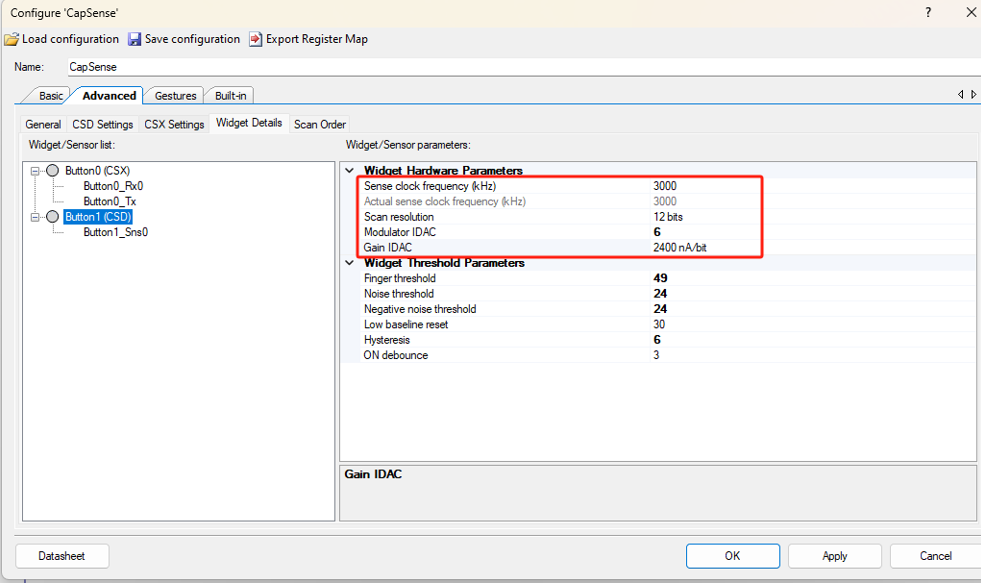Viewport: 981px width, 583px height.
Task: Collapse the Widget Threshold Parameters section
Action: (x=350, y=263)
